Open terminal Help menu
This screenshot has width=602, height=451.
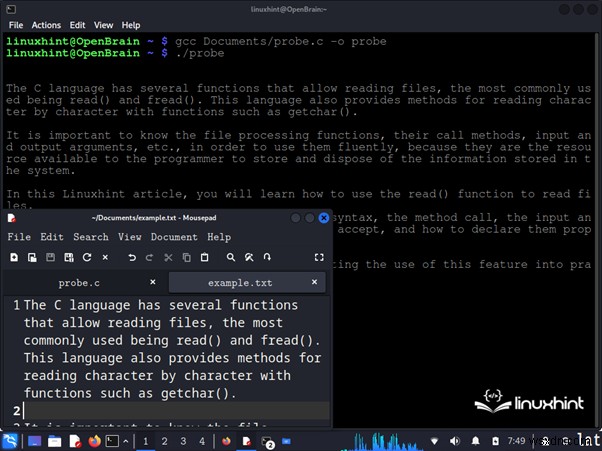pyautogui.click(x=131, y=25)
